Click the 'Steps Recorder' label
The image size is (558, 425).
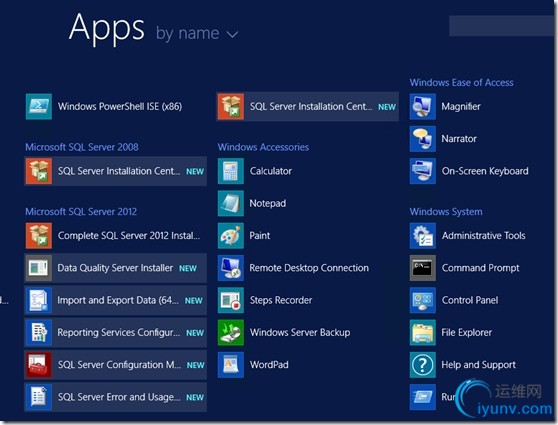(x=281, y=300)
